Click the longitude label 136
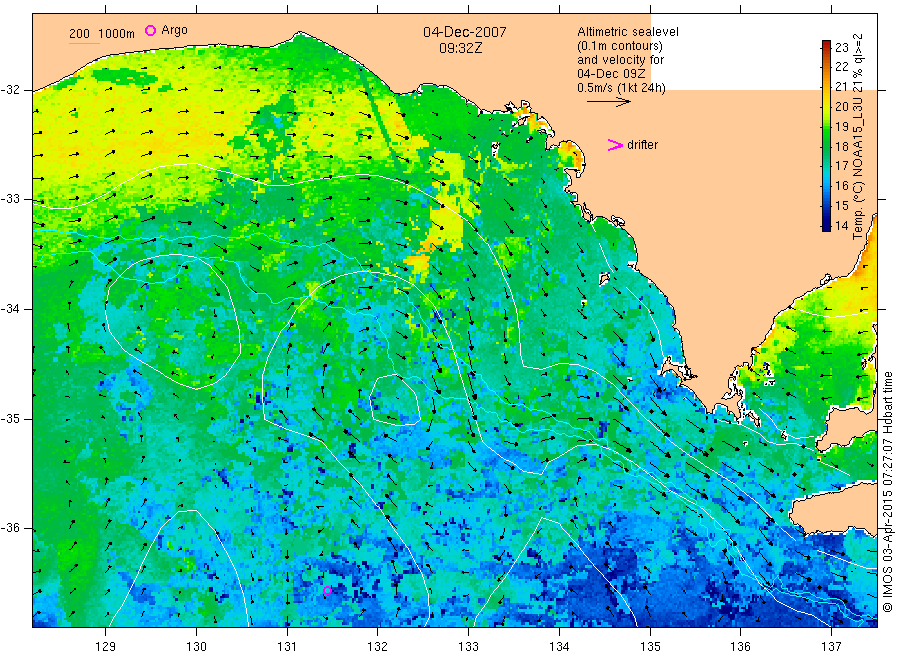 click(x=740, y=647)
